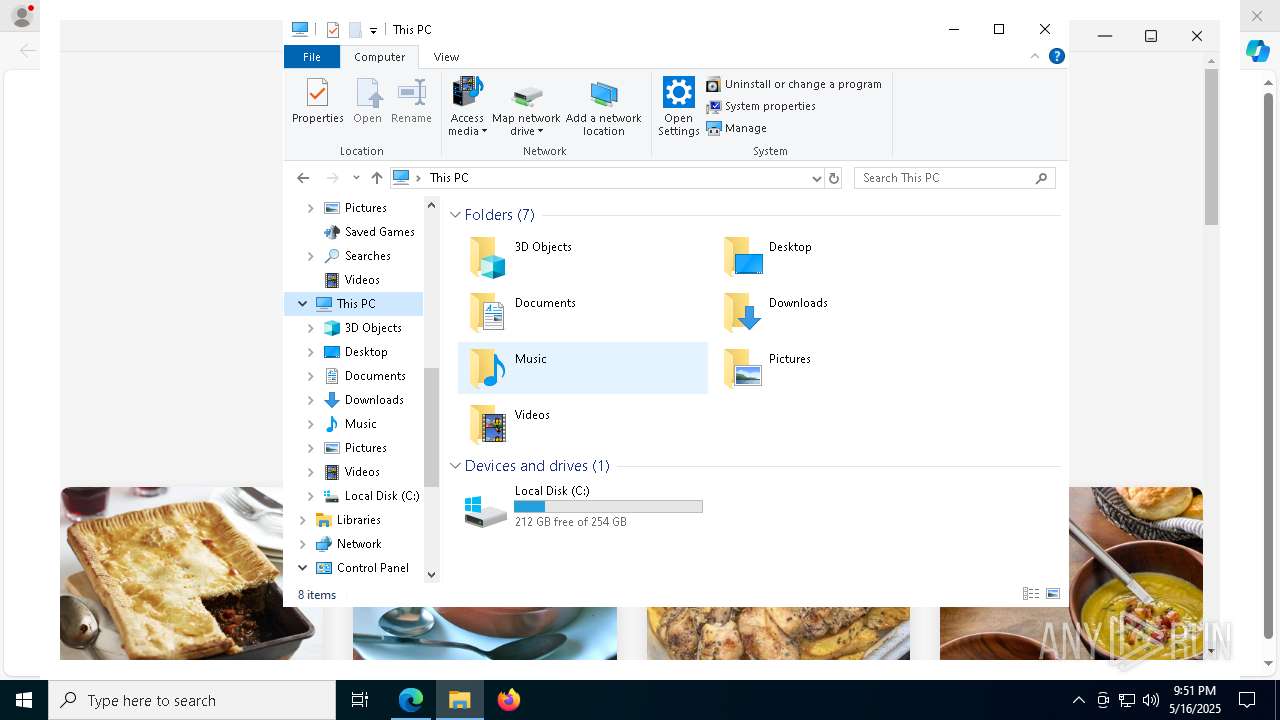Open Explorer help question mark icon

click(1056, 56)
